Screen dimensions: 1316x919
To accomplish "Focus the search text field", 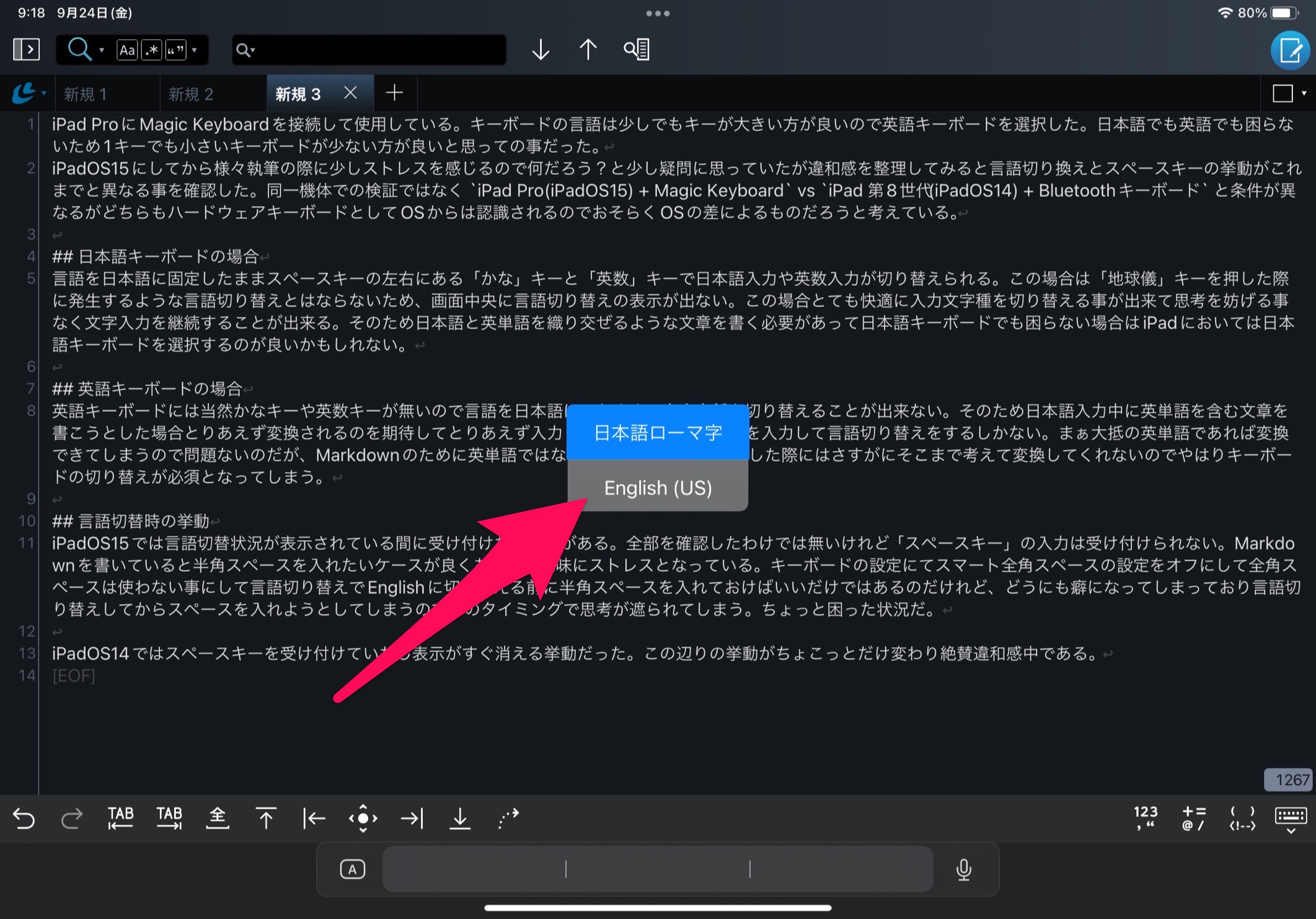I will [x=369, y=50].
